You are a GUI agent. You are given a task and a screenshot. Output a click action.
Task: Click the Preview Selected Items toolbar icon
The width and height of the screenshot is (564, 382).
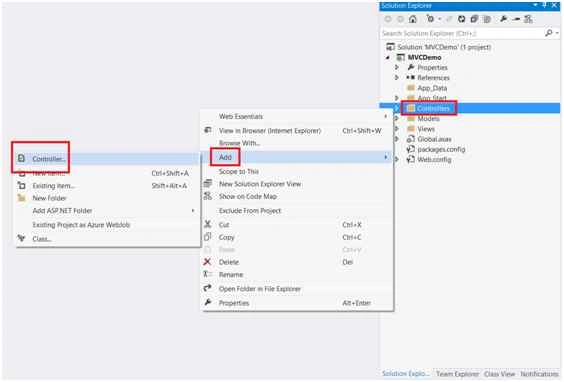[x=516, y=19]
